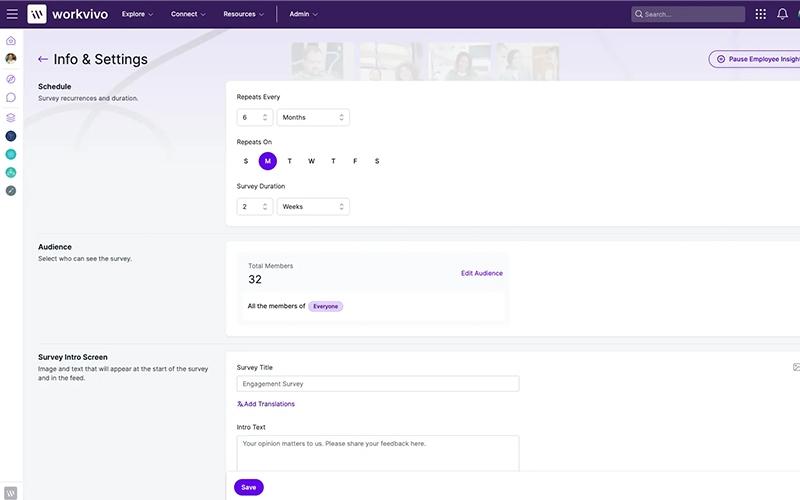800x500 pixels.
Task: Open the Survey Duration Weeks dropdown
Action: coord(313,207)
